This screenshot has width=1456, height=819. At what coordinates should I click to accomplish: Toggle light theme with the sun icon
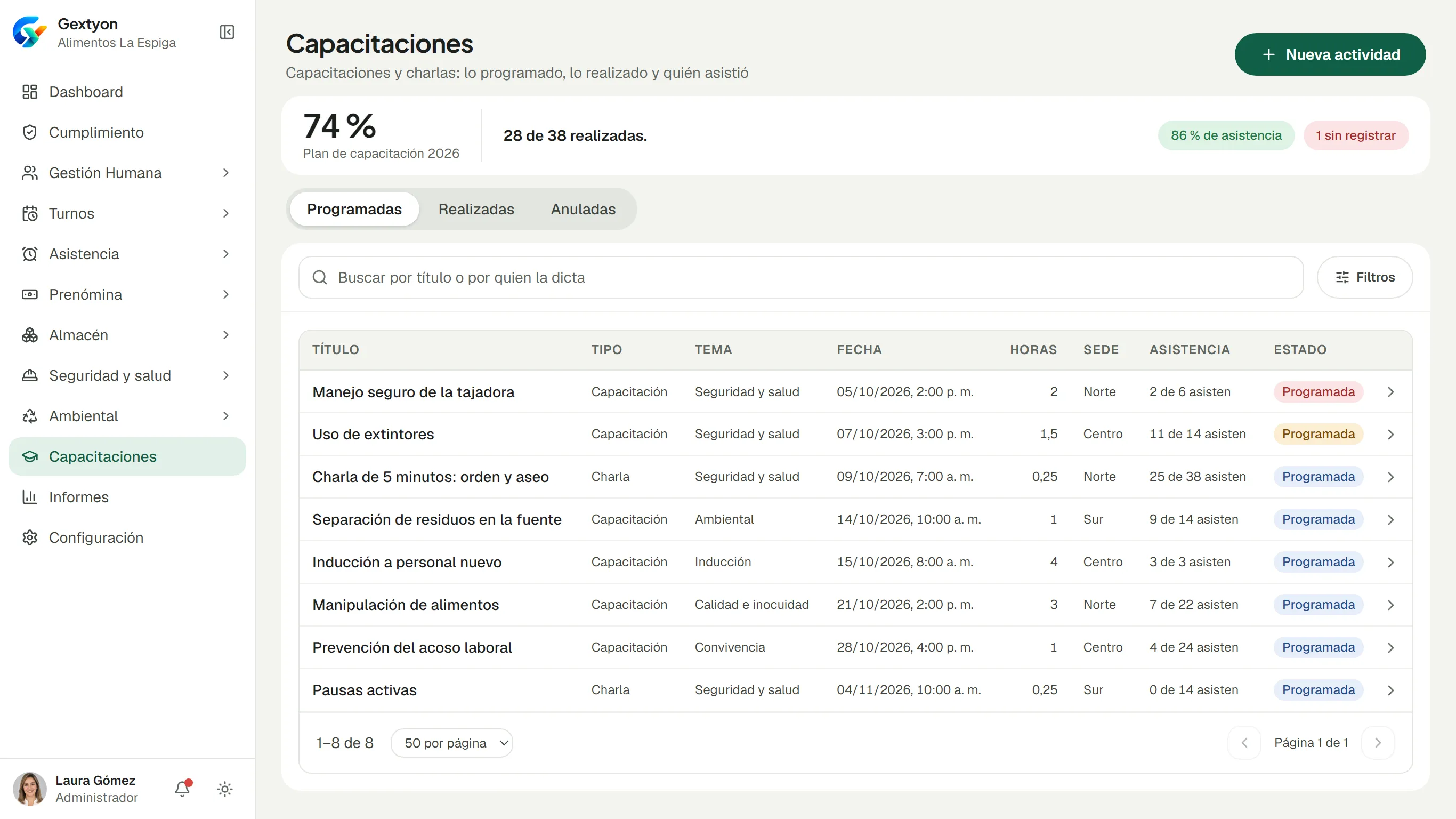click(x=225, y=789)
